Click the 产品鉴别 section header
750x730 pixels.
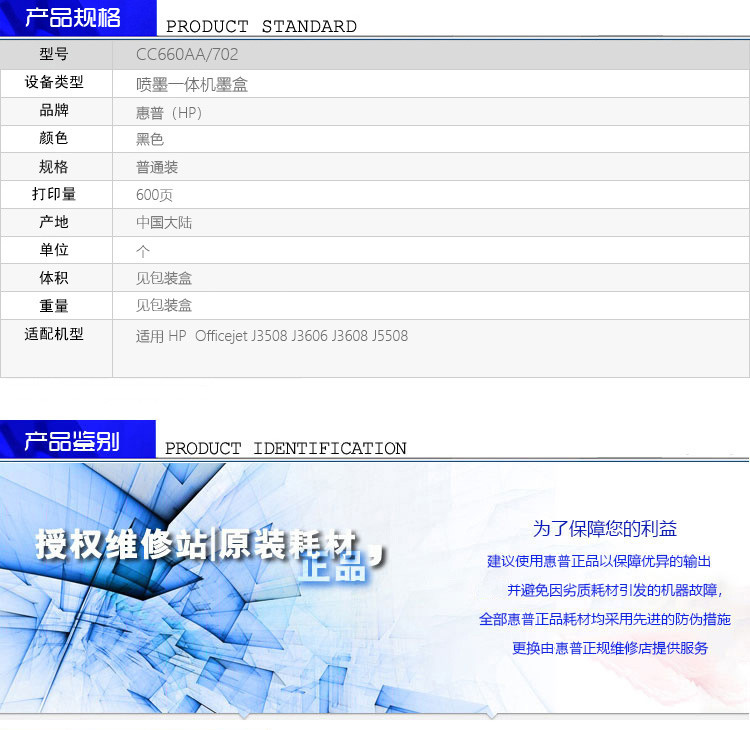point(77,440)
